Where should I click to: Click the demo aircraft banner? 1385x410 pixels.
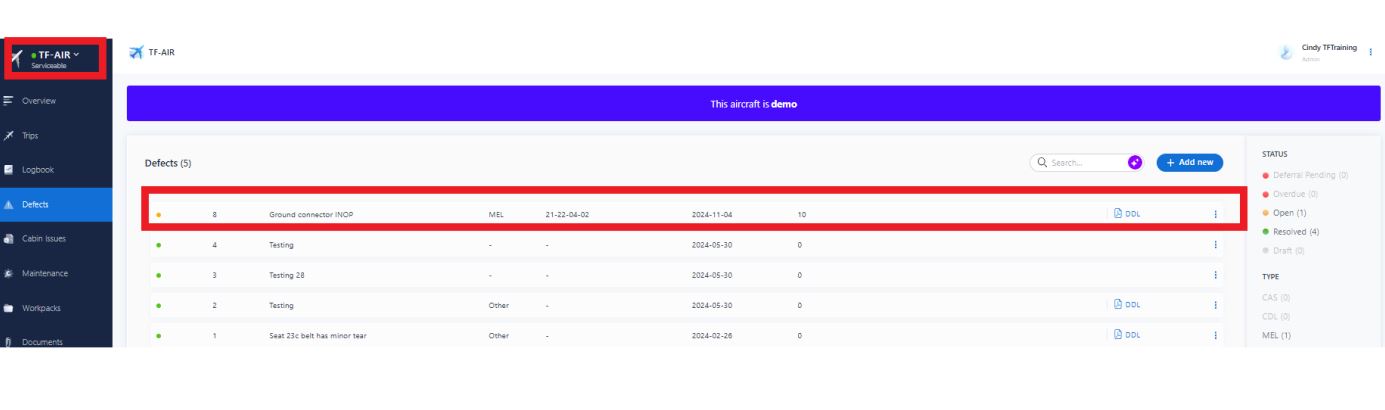[x=753, y=103]
